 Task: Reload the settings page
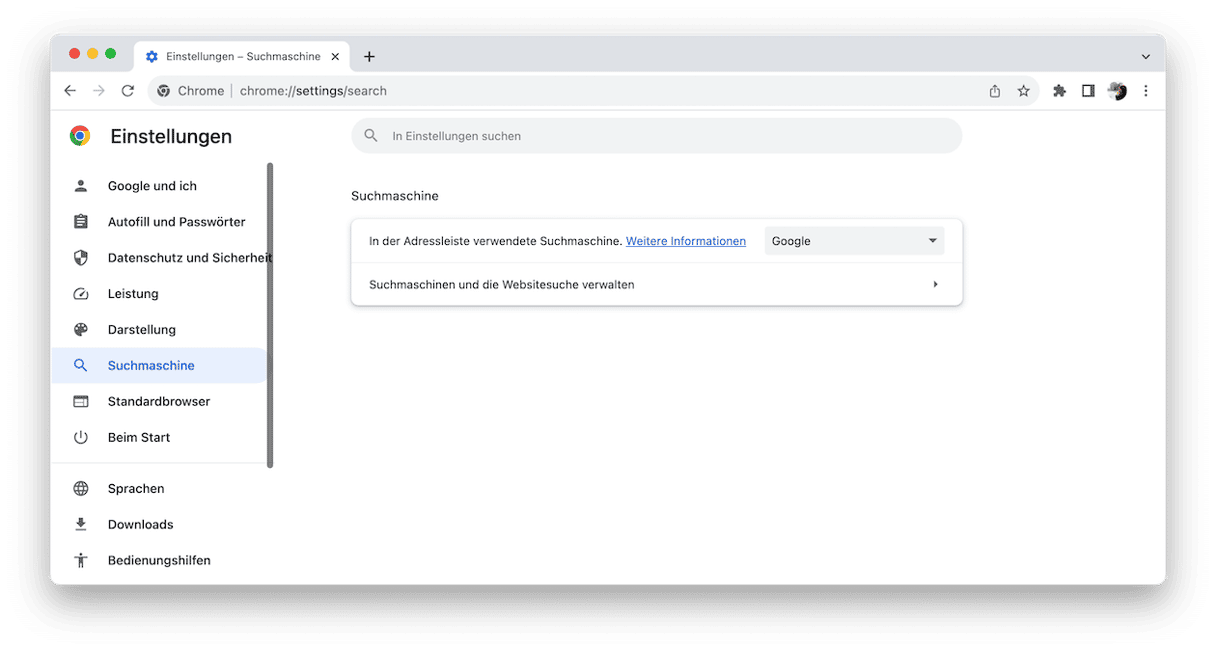[128, 91]
